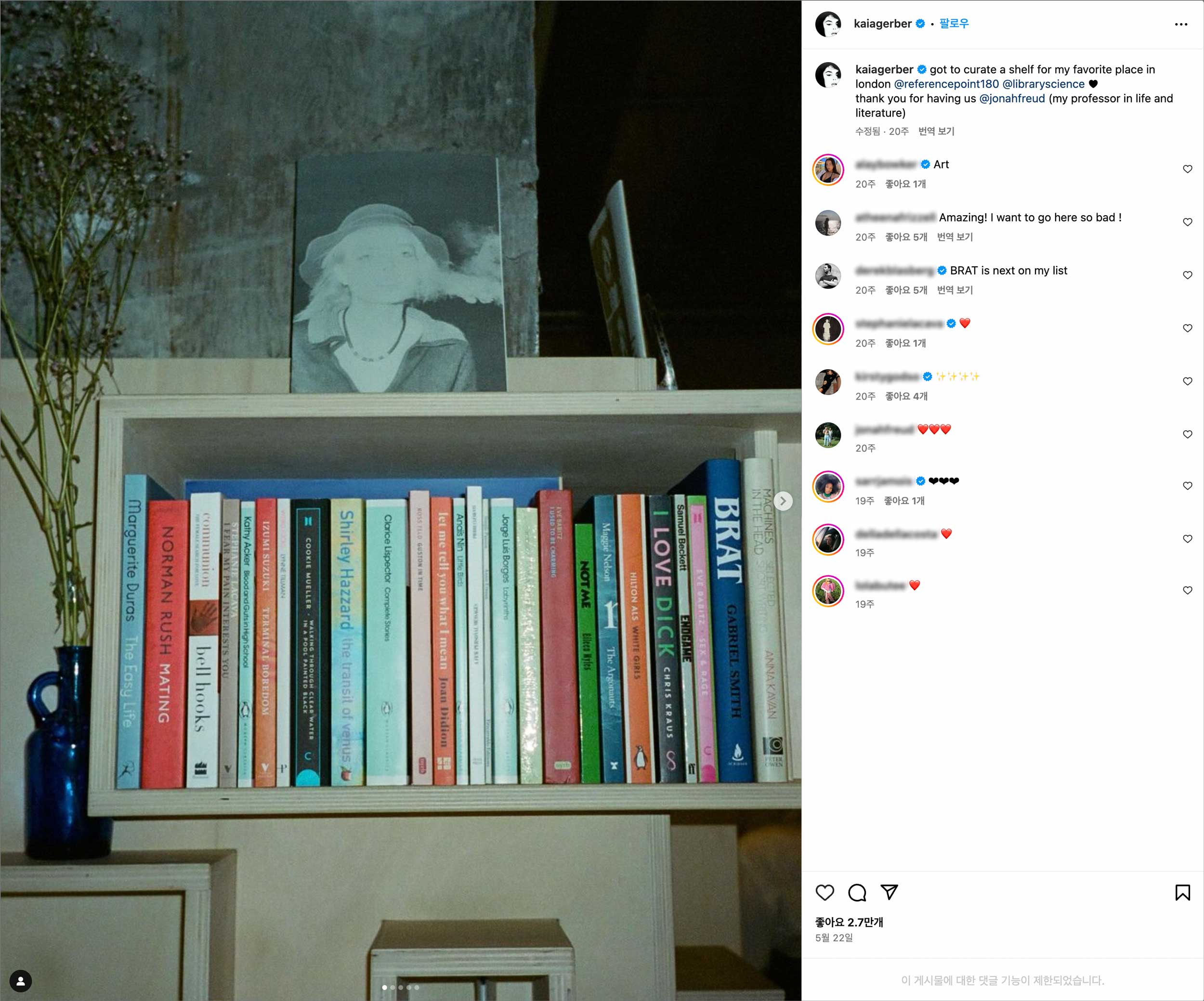Click 번역 보기 under the caption
The image size is (1204, 1001).
click(936, 131)
